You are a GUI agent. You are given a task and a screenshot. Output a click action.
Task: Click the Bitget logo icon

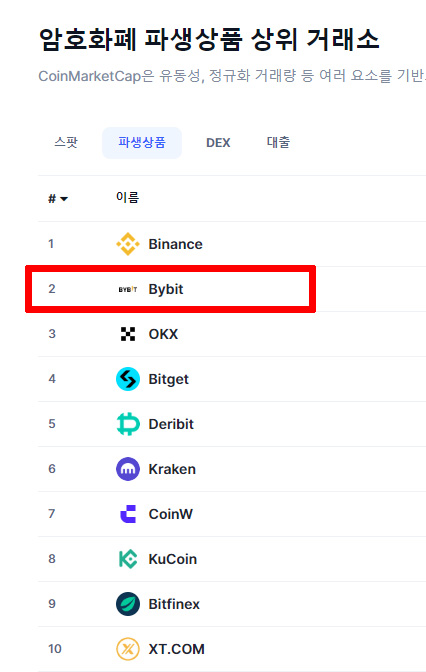[128, 379]
